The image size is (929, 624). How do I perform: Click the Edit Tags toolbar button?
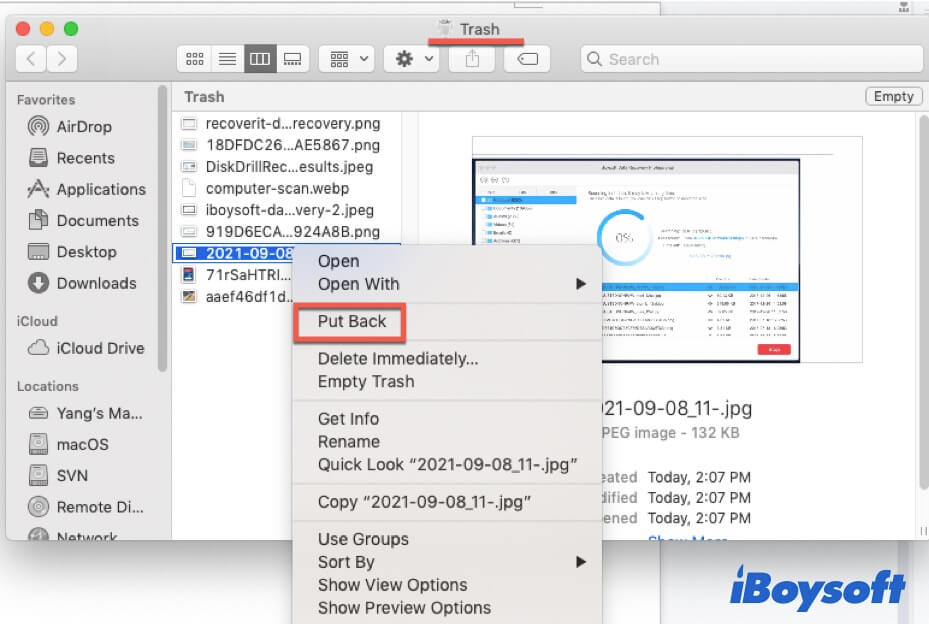[x=527, y=59]
